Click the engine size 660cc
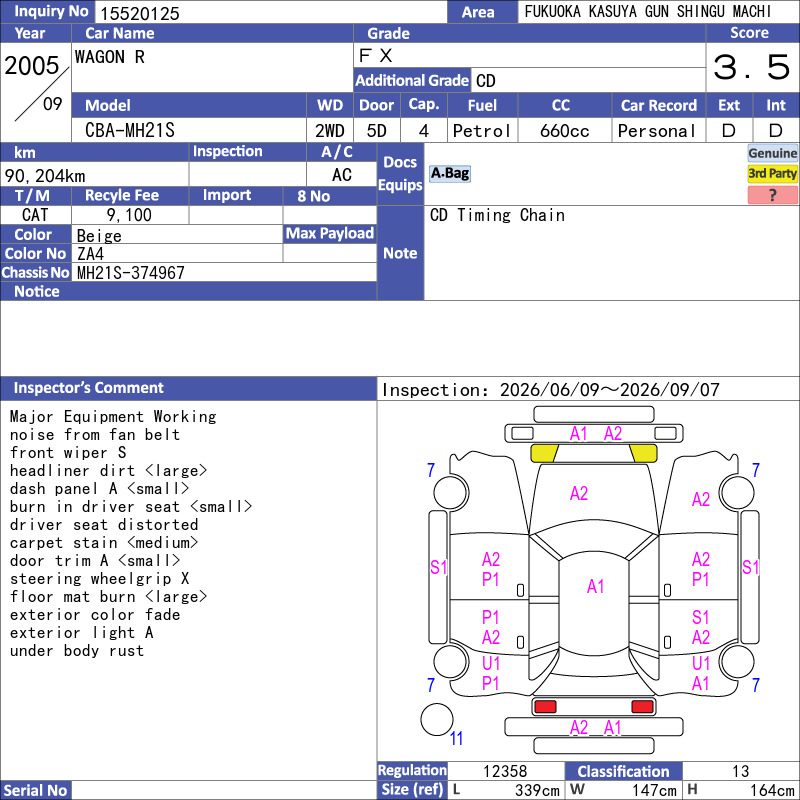800x800 pixels. tap(564, 131)
